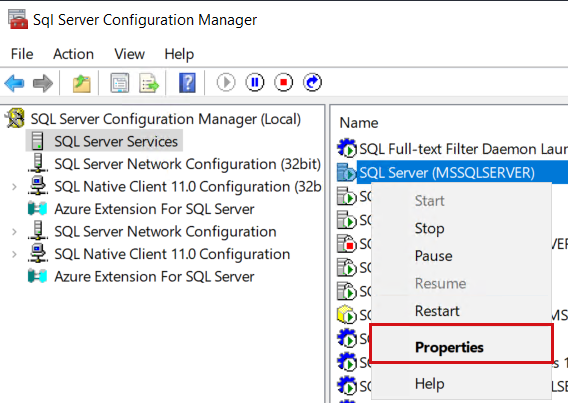Image resolution: width=568 pixels, height=403 pixels.
Task: Expand SQL Native Client 11.0 Configuration node without 32bit
Action: click(14, 254)
